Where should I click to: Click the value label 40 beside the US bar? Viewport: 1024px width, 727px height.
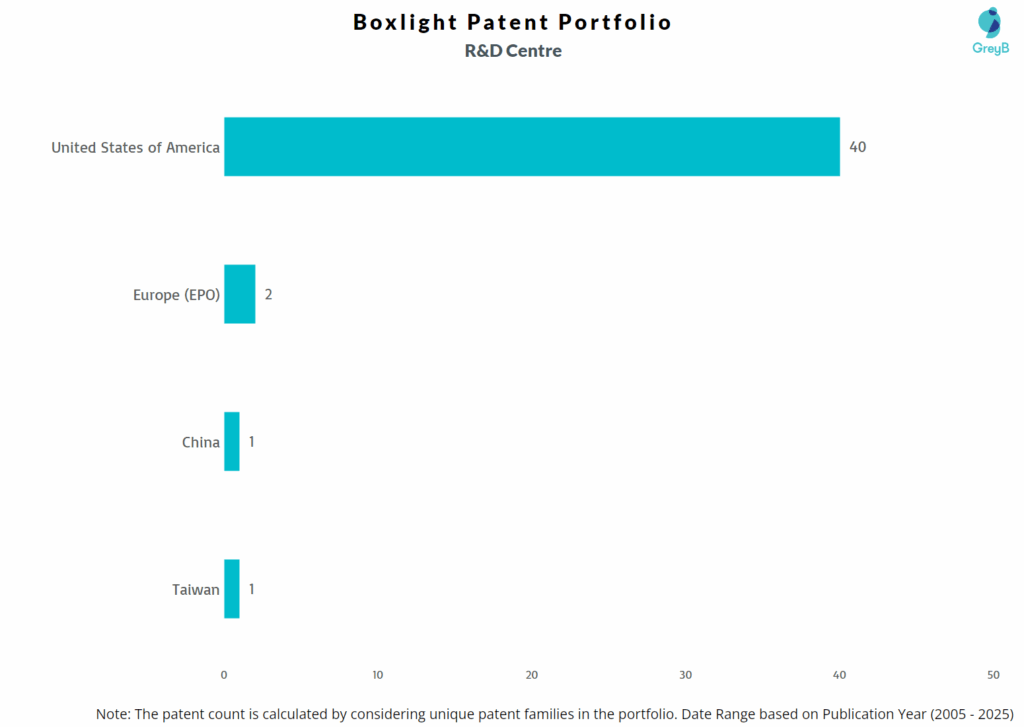tap(858, 147)
